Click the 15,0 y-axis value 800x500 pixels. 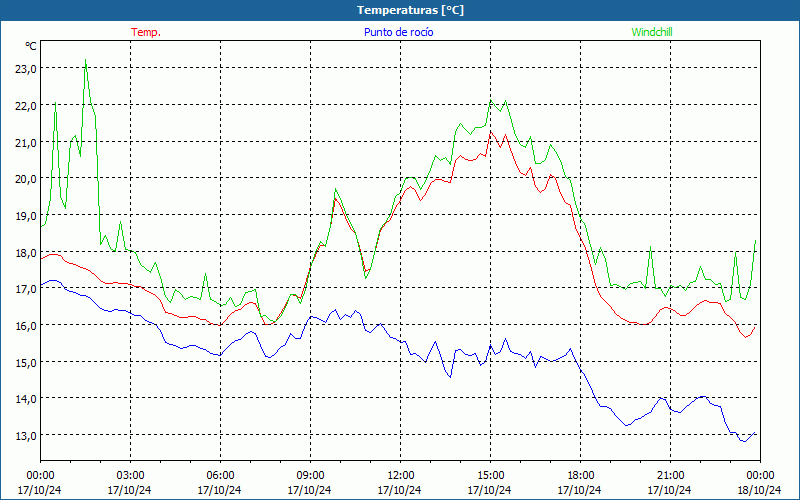26,362
